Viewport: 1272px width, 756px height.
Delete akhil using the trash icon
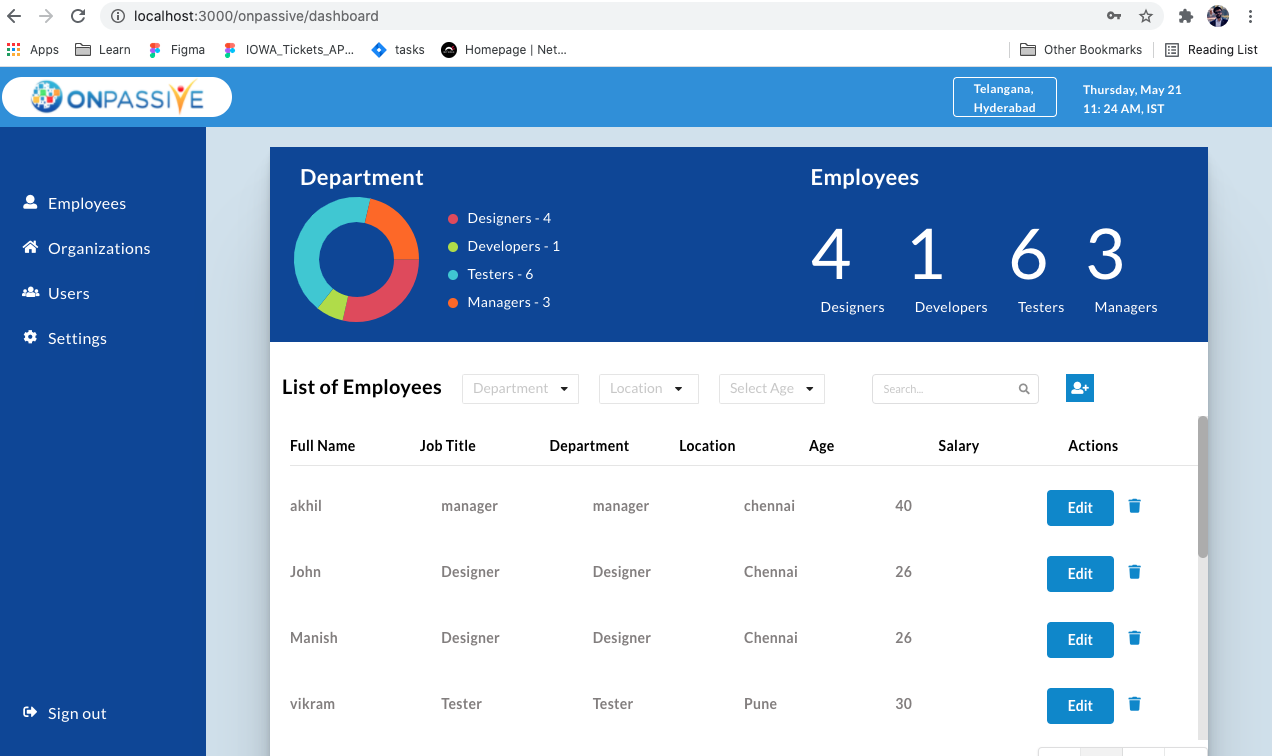pyautogui.click(x=1134, y=506)
